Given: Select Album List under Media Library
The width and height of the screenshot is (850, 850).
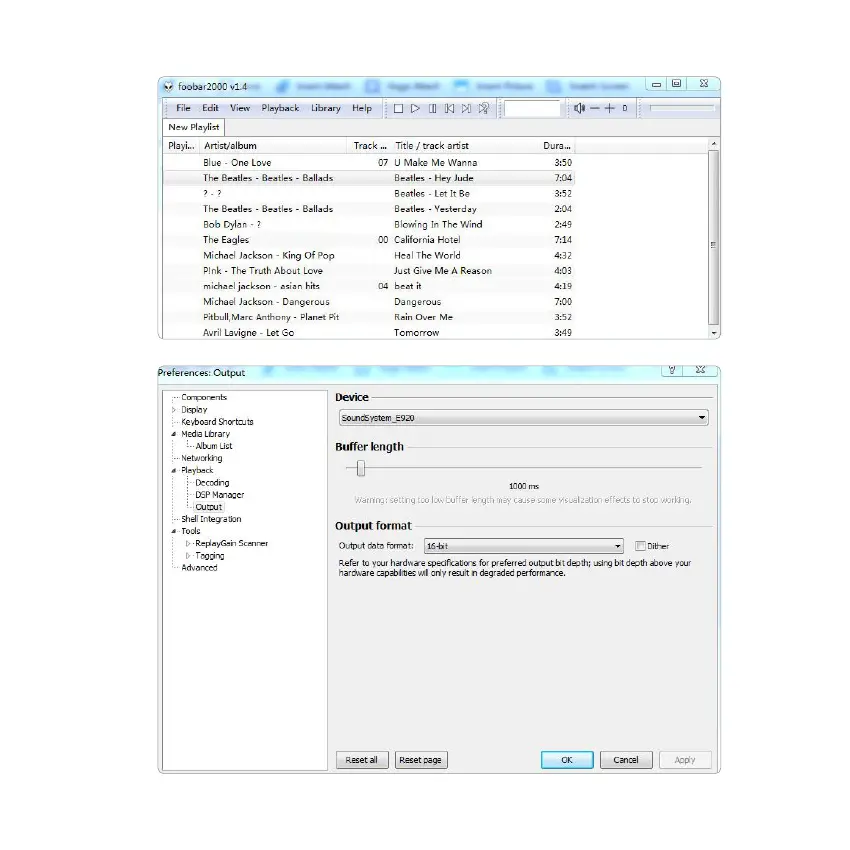Looking at the screenshot, I should pyautogui.click(x=214, y=446).
